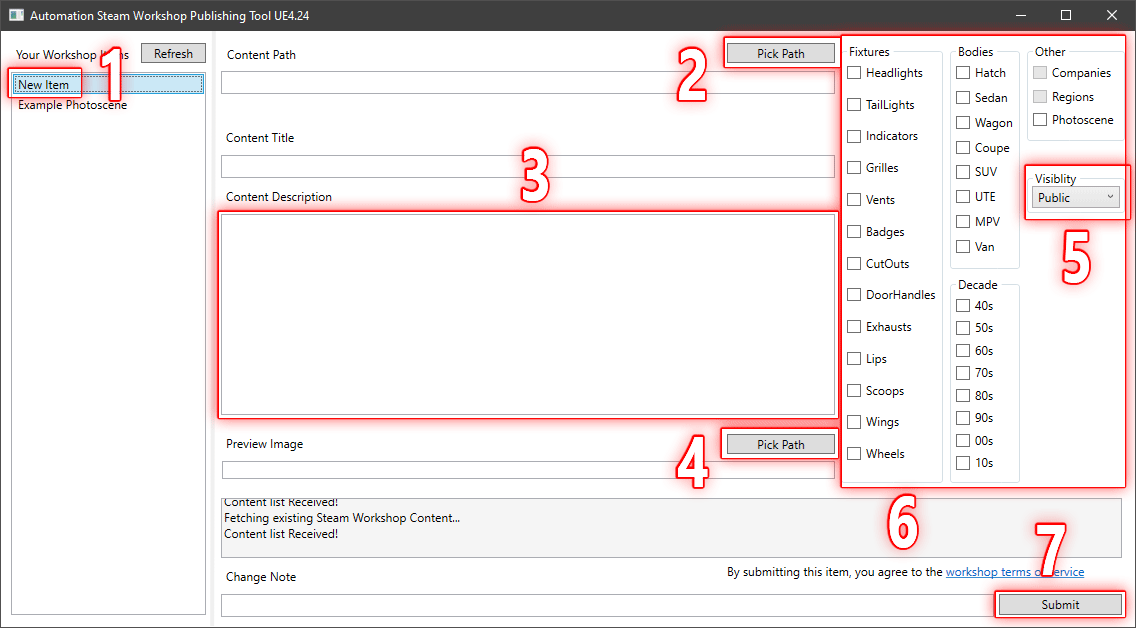This screenshot has height=628, width=1136.
Task: Check the 90s decade tag
Action: 963,418
